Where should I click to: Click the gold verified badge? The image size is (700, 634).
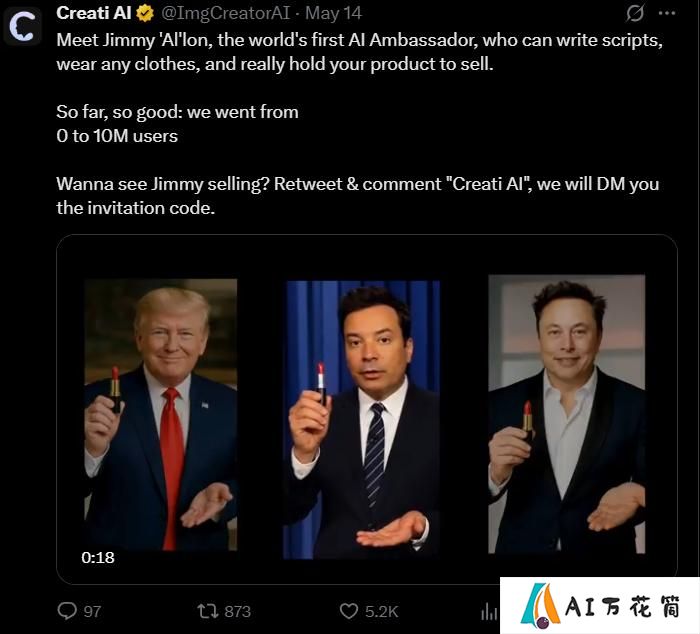coord(145,13)
